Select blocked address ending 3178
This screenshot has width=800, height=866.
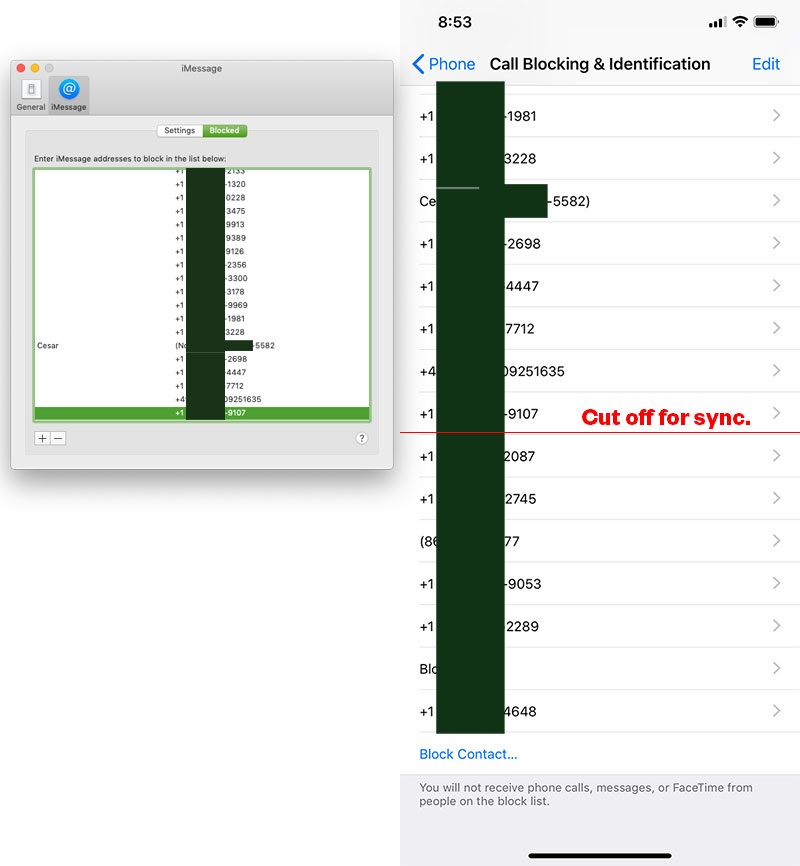click(202, 292)
